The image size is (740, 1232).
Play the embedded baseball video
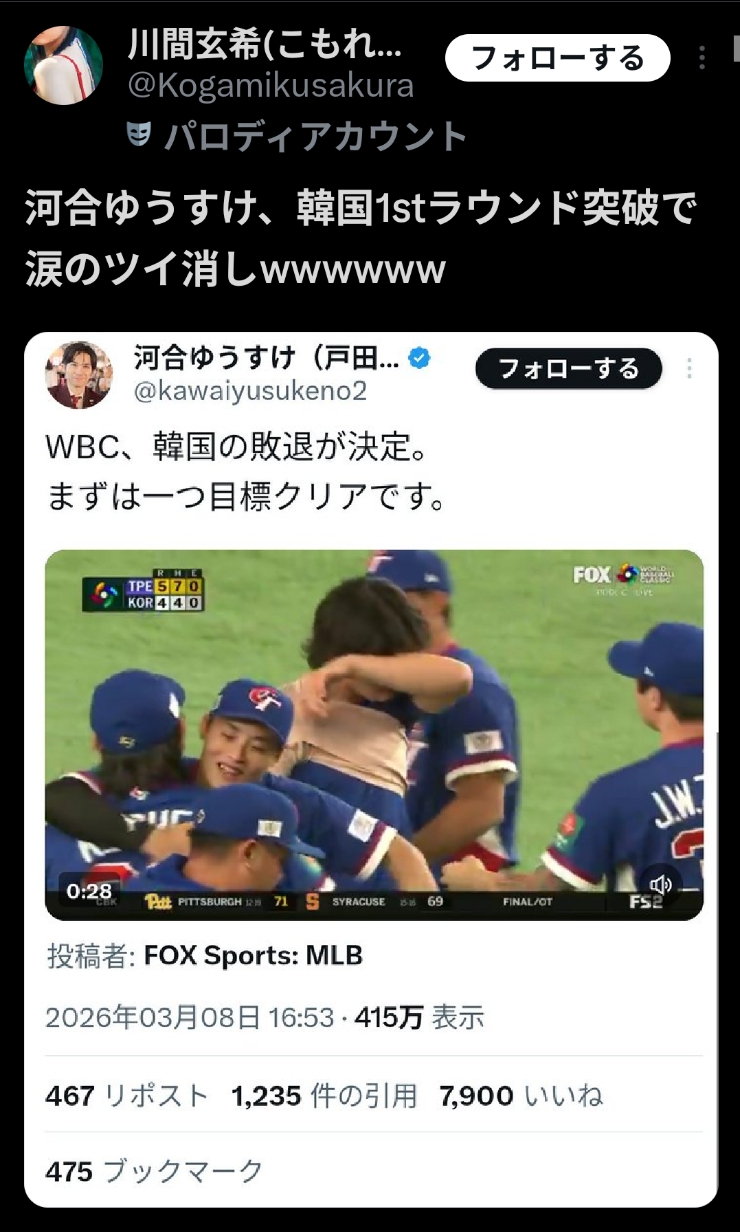tap(374, 735)
